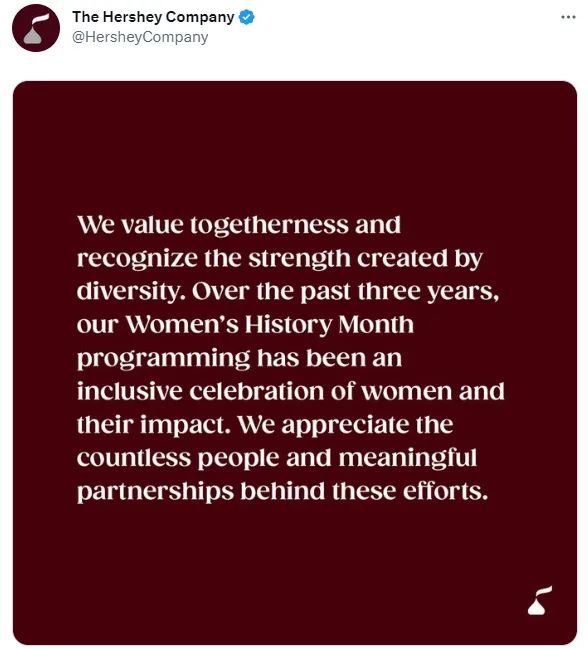
Task: Open "The Hershey Company" display name link
Action: [x=153, y=17]
